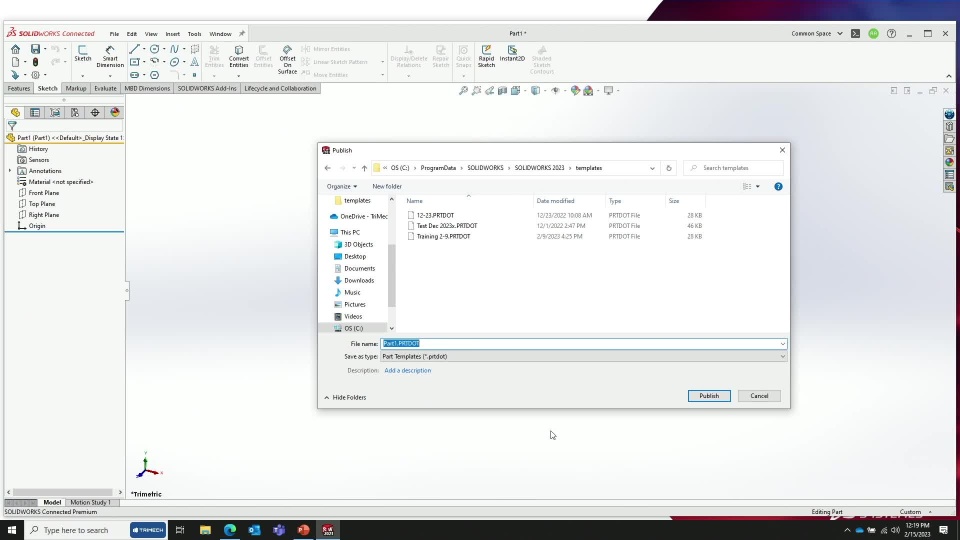Click the Cancel button in Publish dialog
Screen dimensions: 960x540
tap(759, 396)
